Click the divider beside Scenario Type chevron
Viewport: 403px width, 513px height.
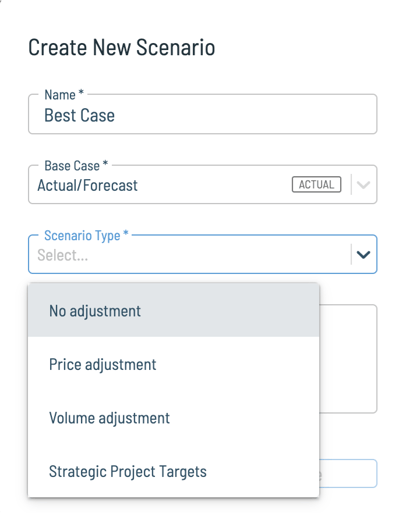(x=351, y=254)
